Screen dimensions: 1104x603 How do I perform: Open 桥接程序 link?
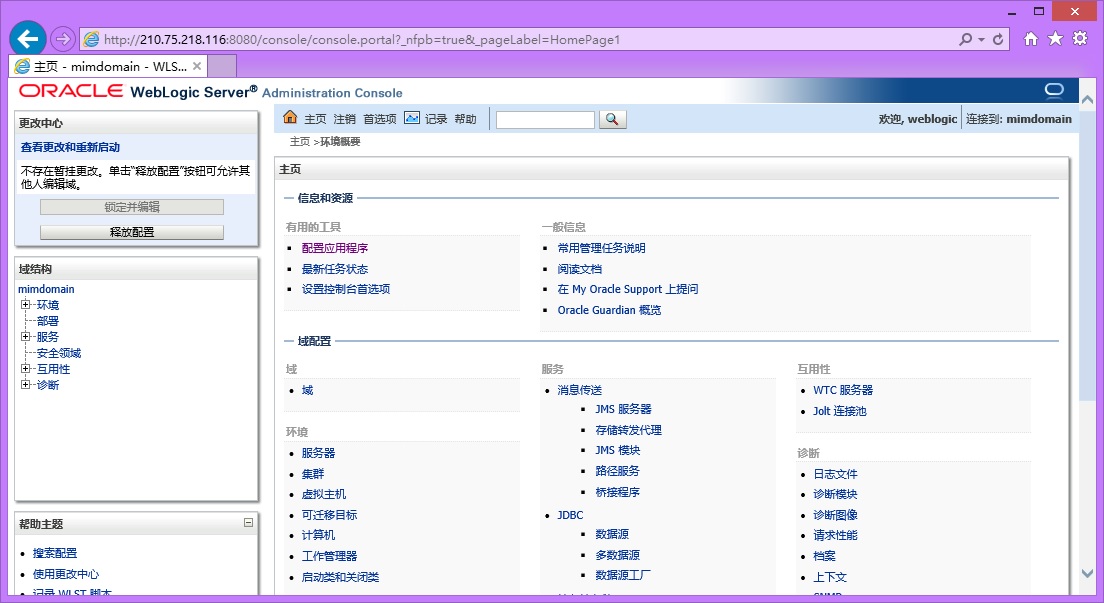pyautogui.click(x=617, y=492)
